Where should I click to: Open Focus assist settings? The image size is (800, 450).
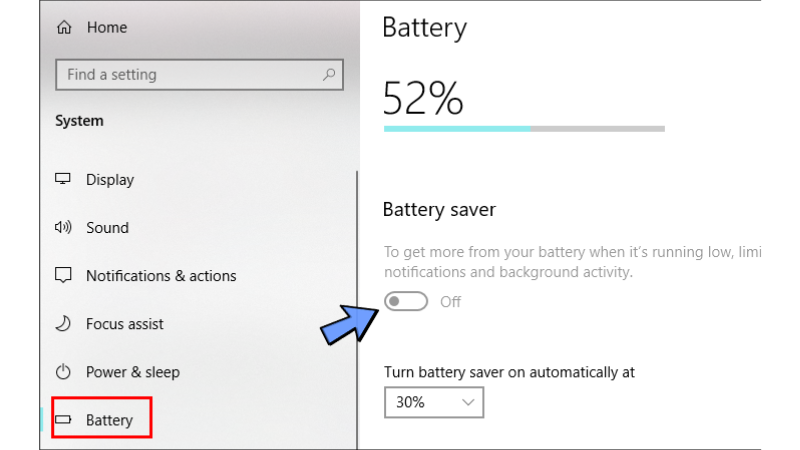pos(125,324)
